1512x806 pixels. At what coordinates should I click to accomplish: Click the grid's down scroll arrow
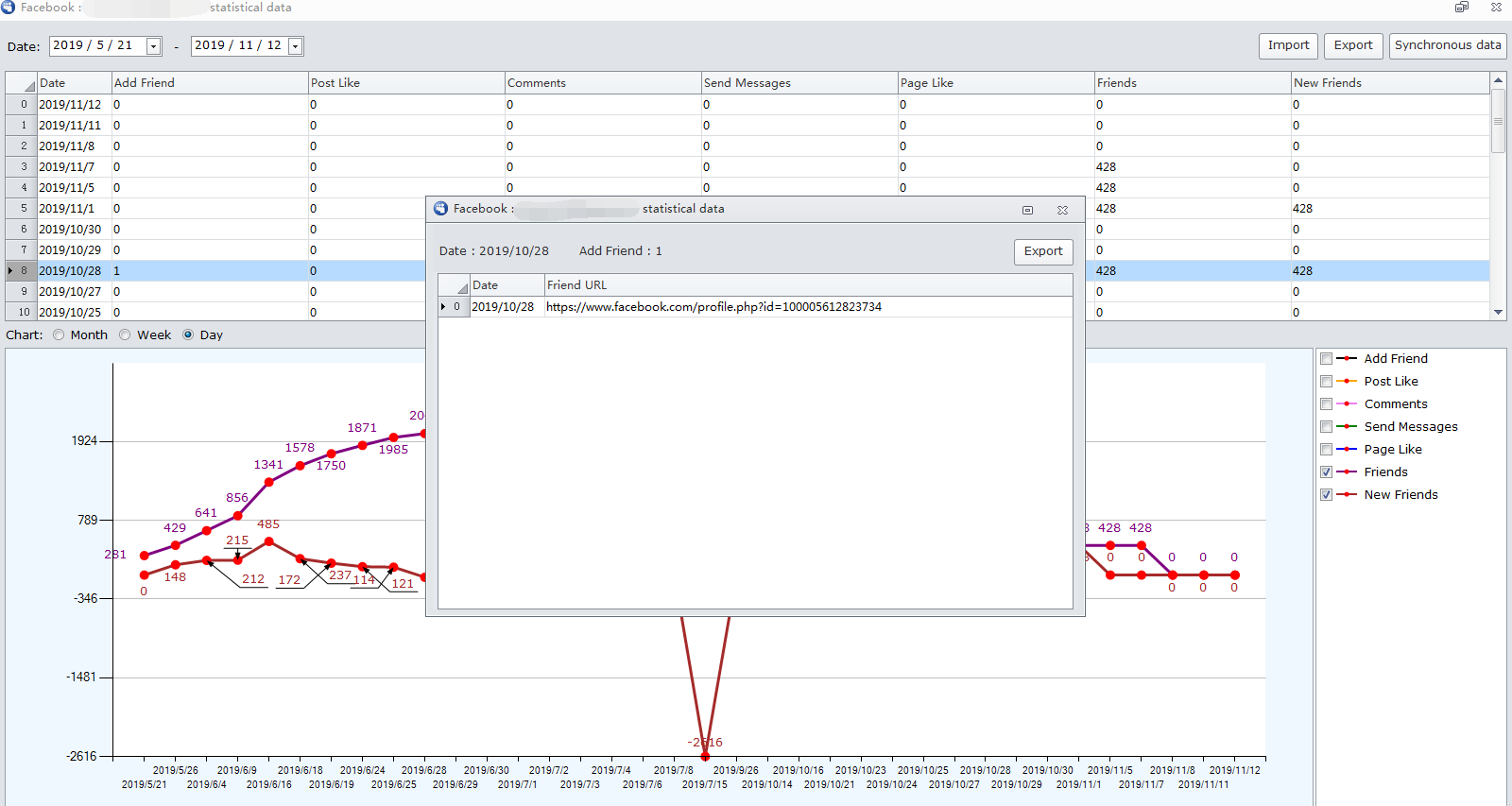[x=1498, y=312]
